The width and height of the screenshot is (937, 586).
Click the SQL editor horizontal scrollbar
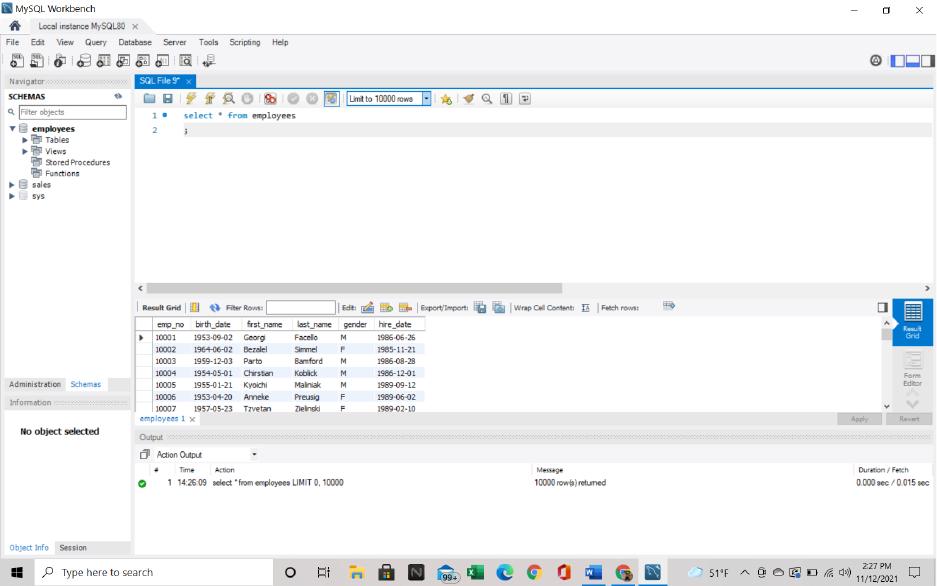[354, 288]
